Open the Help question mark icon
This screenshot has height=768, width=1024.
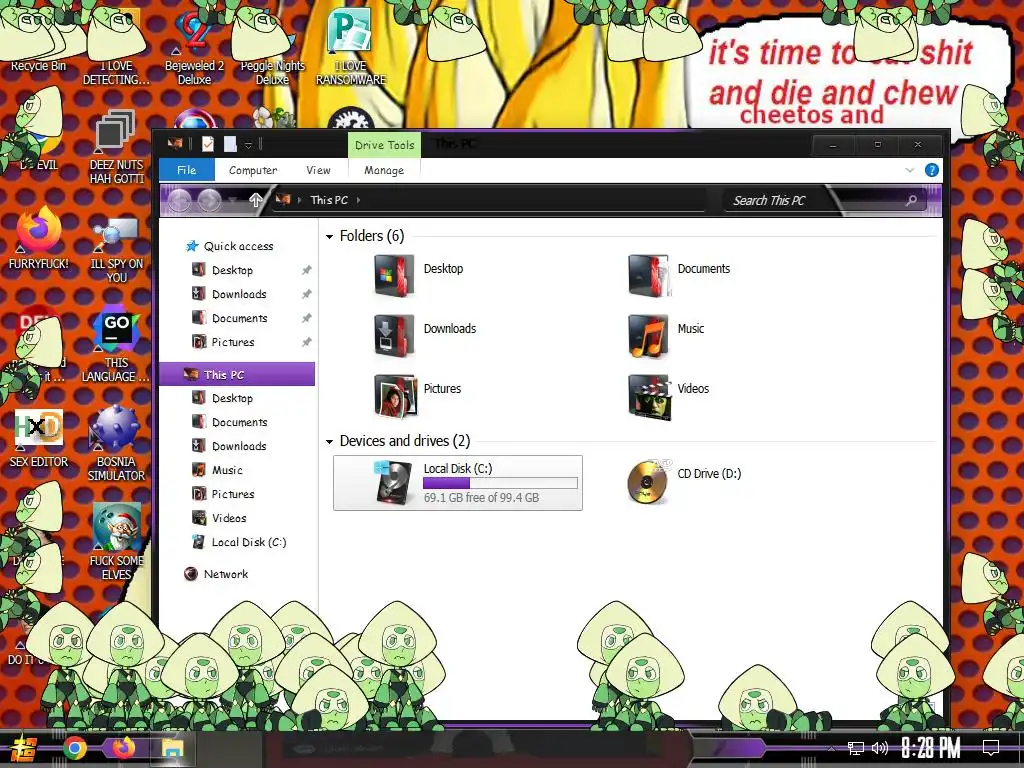pyautogui.click(x=932, y=170)
